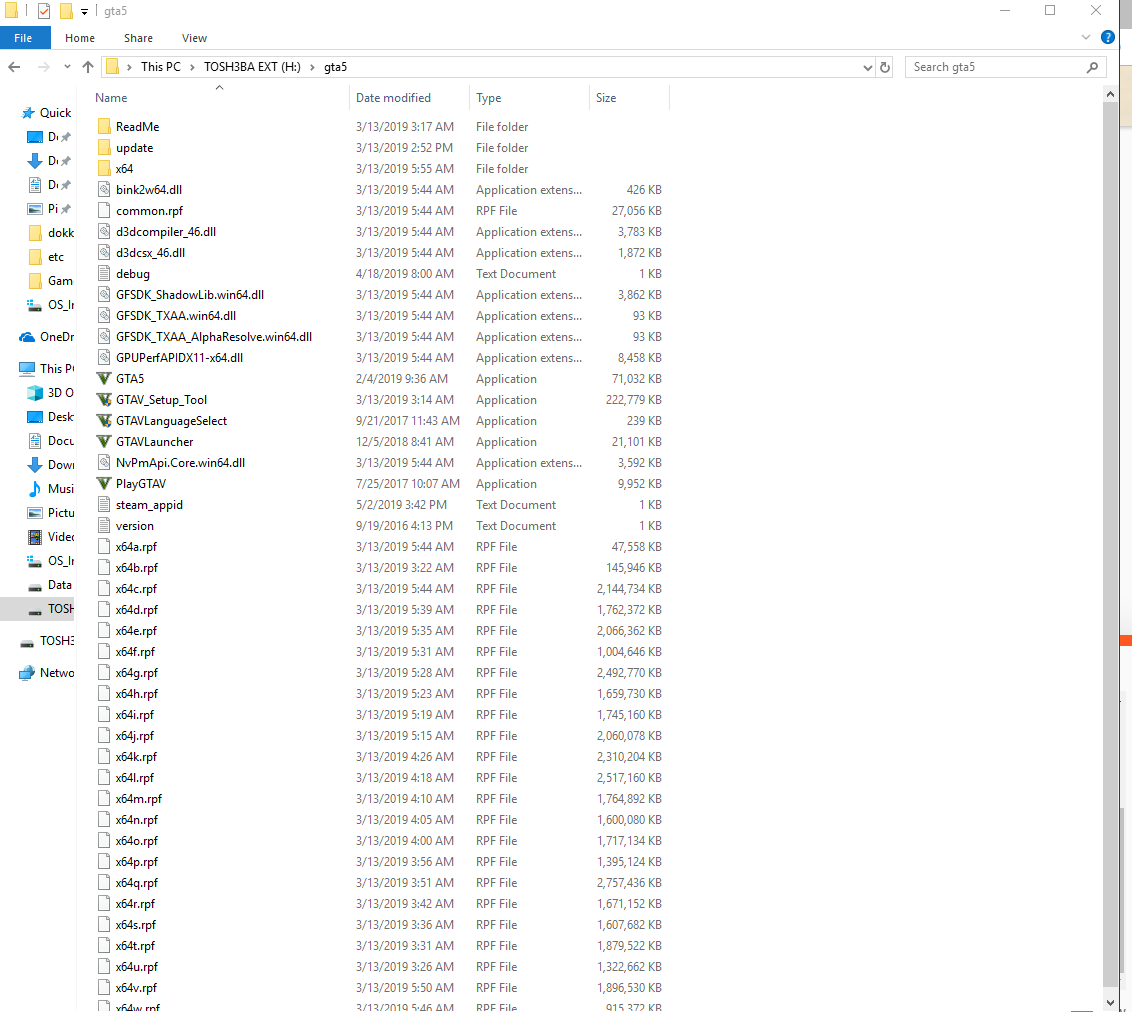Click the search magnifier icon

1092,67
